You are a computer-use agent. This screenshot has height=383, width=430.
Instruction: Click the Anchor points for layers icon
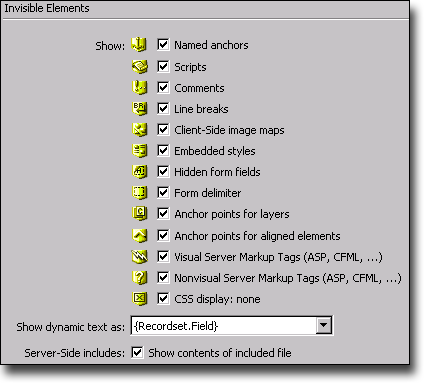click(139, 213)
